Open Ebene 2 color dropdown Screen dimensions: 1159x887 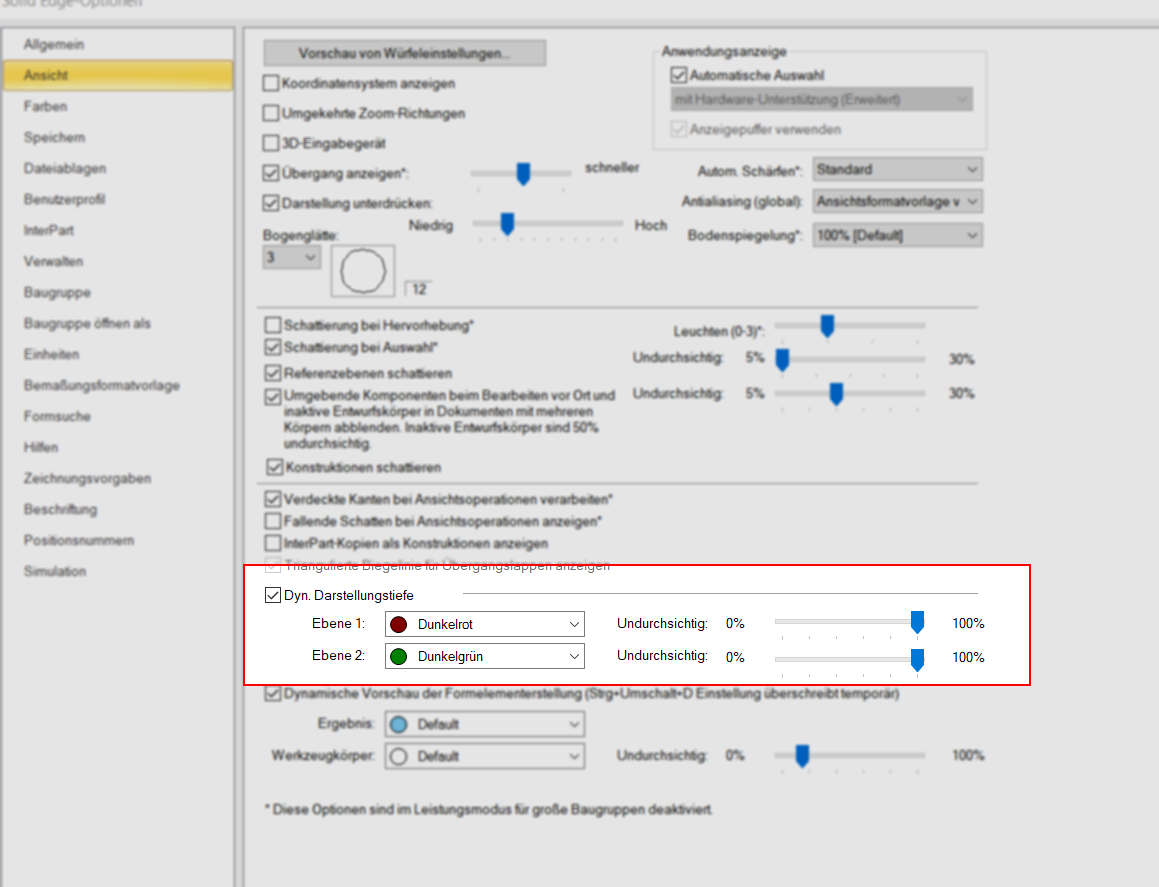point(485,656)
